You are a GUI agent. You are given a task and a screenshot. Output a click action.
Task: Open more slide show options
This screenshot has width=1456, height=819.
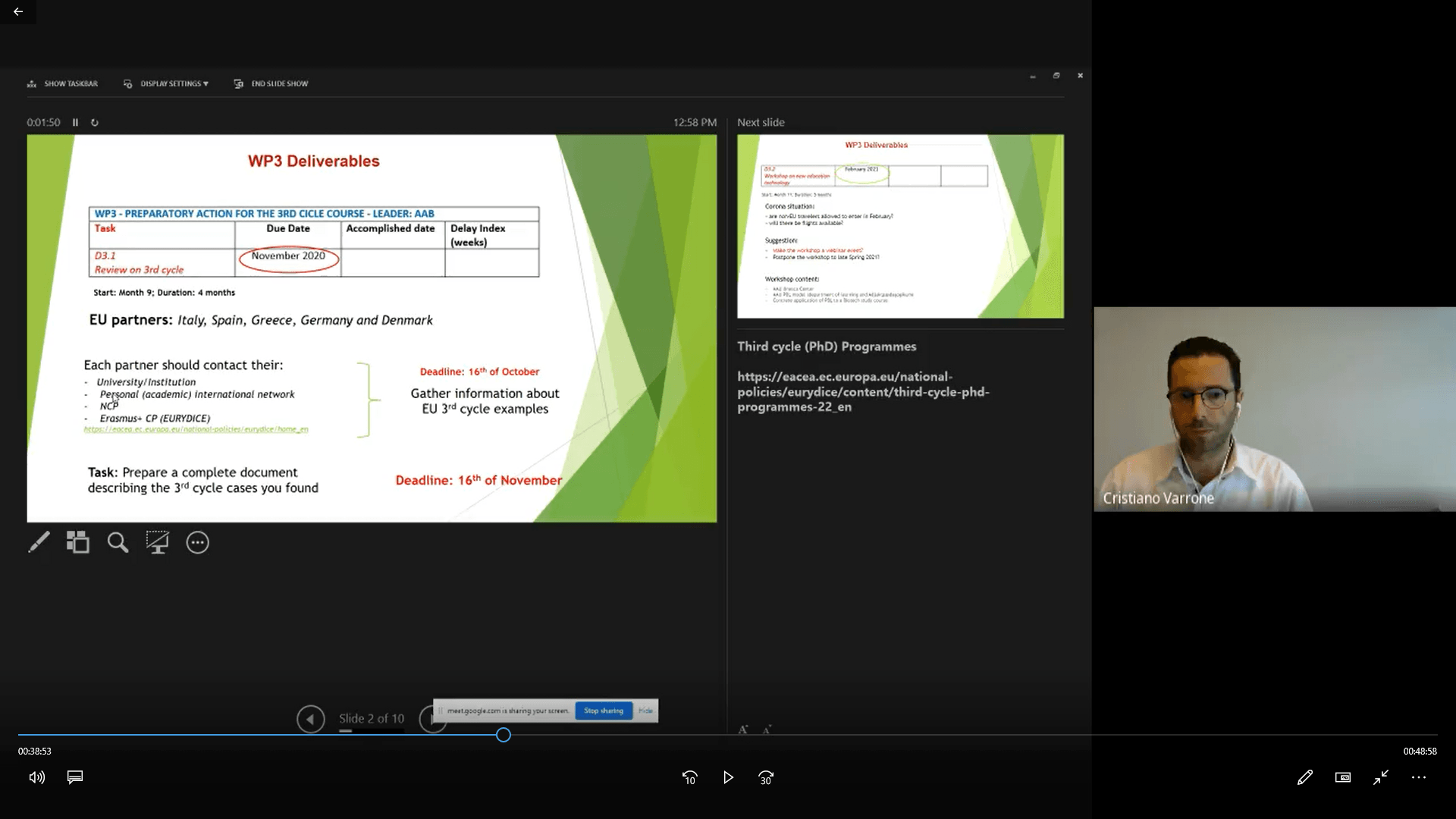[x=197, y=542]
